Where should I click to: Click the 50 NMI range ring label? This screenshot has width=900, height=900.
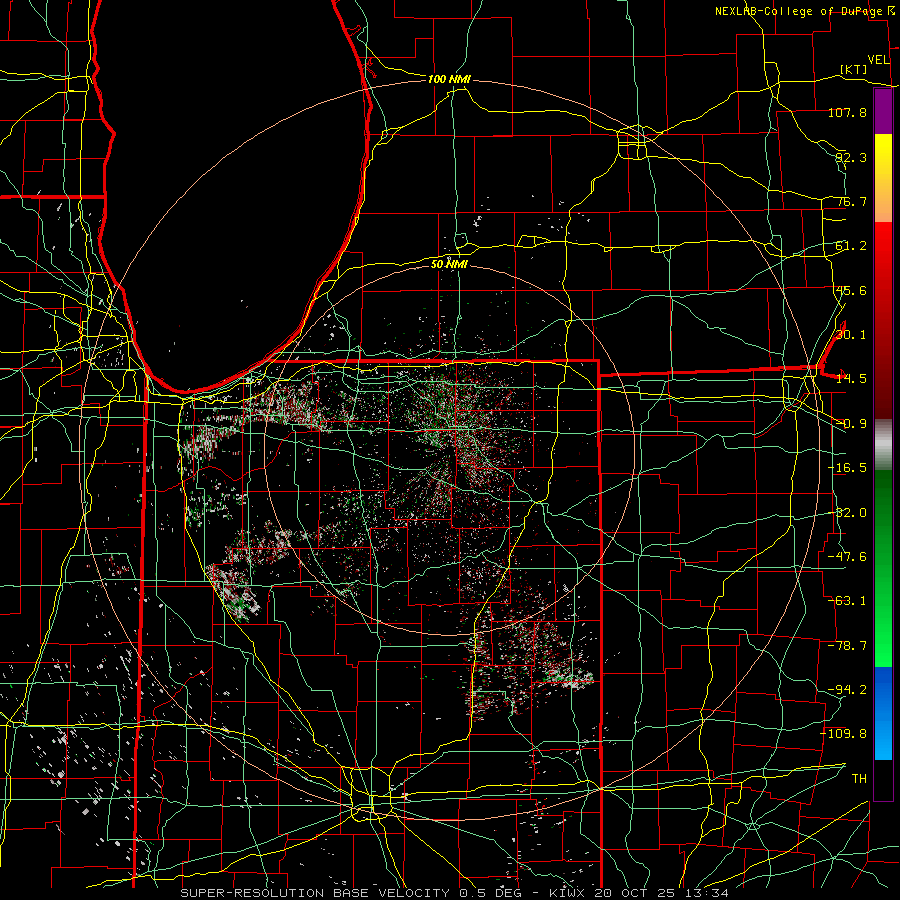pyautogui.click(x=449, y=264)
